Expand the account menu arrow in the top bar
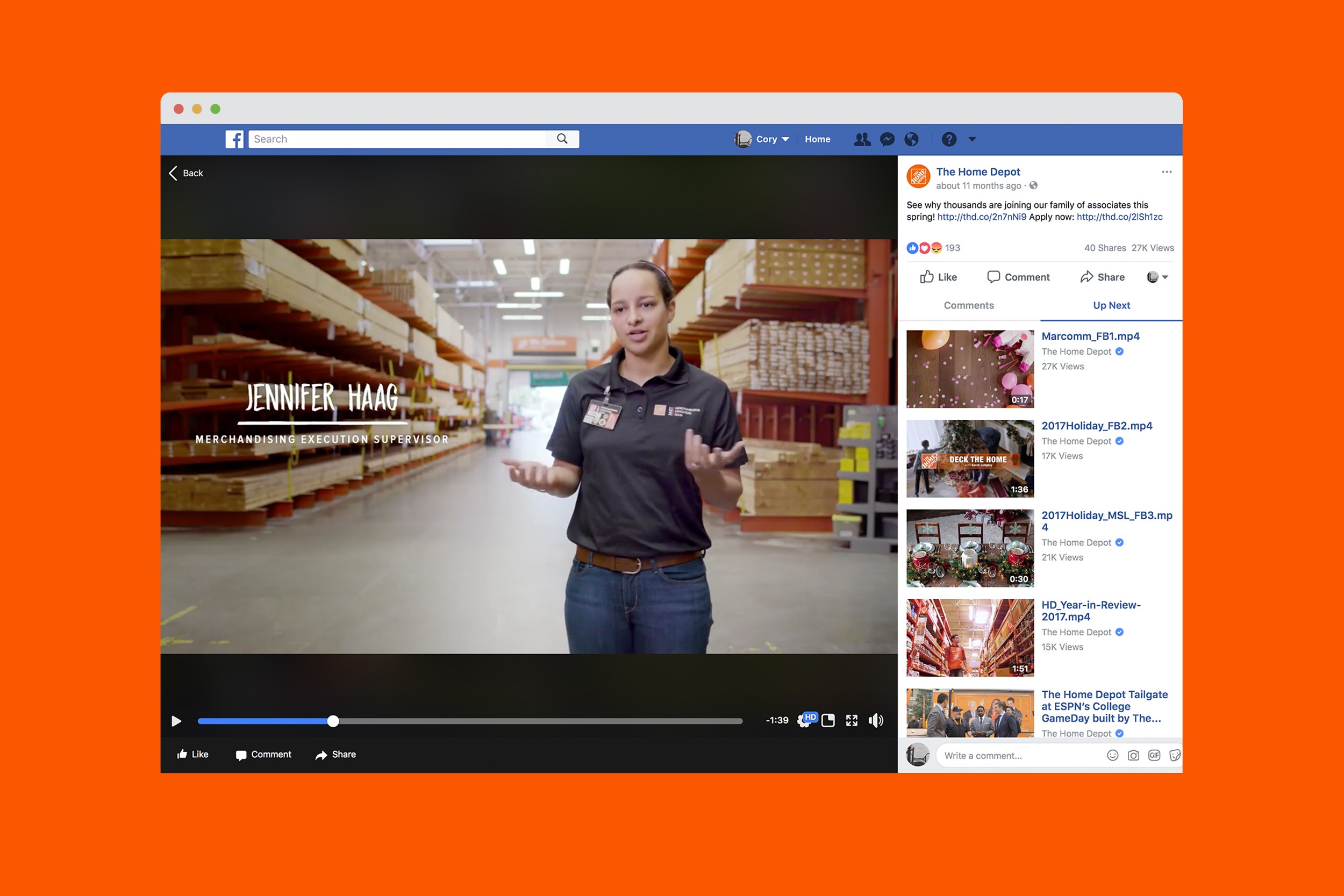This screenshot has height=896, width=1344. [x=972, y=139]
